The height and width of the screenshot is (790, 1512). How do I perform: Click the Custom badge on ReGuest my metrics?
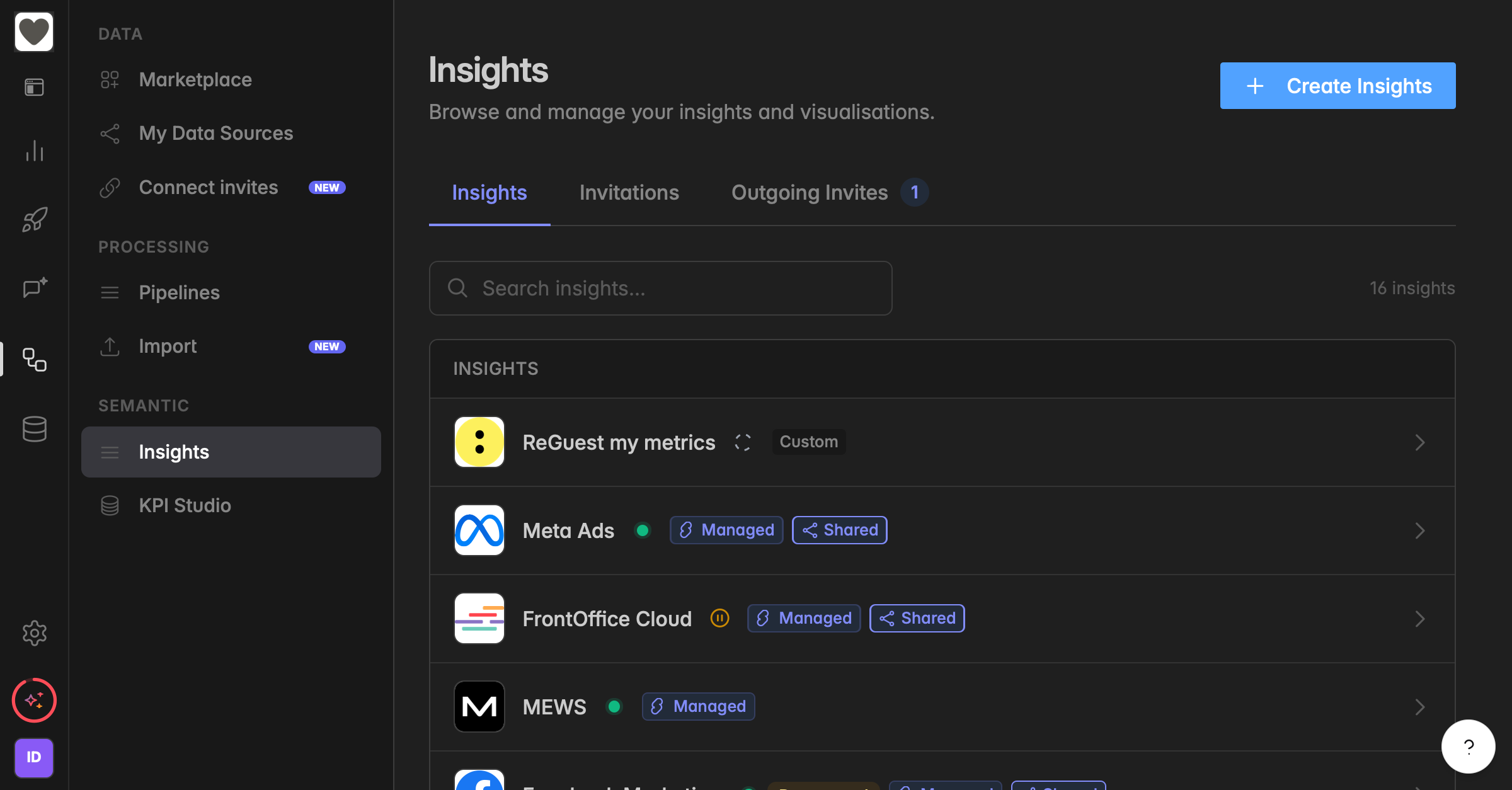click(x=809, y=442)
